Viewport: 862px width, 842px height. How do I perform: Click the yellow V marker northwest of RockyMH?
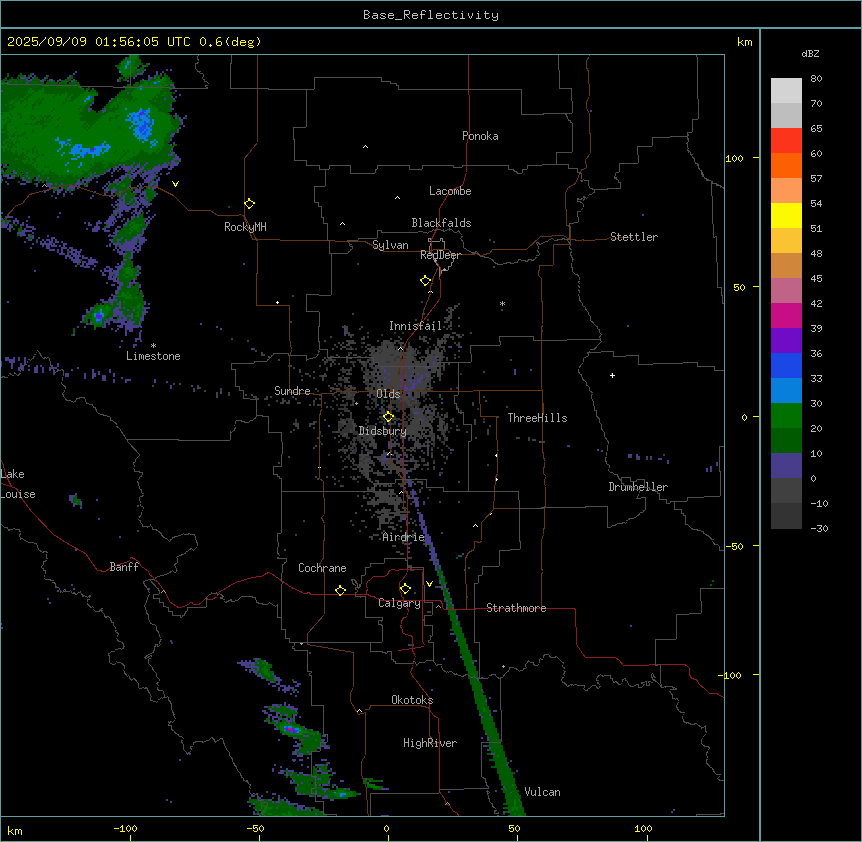pos(175,184)
